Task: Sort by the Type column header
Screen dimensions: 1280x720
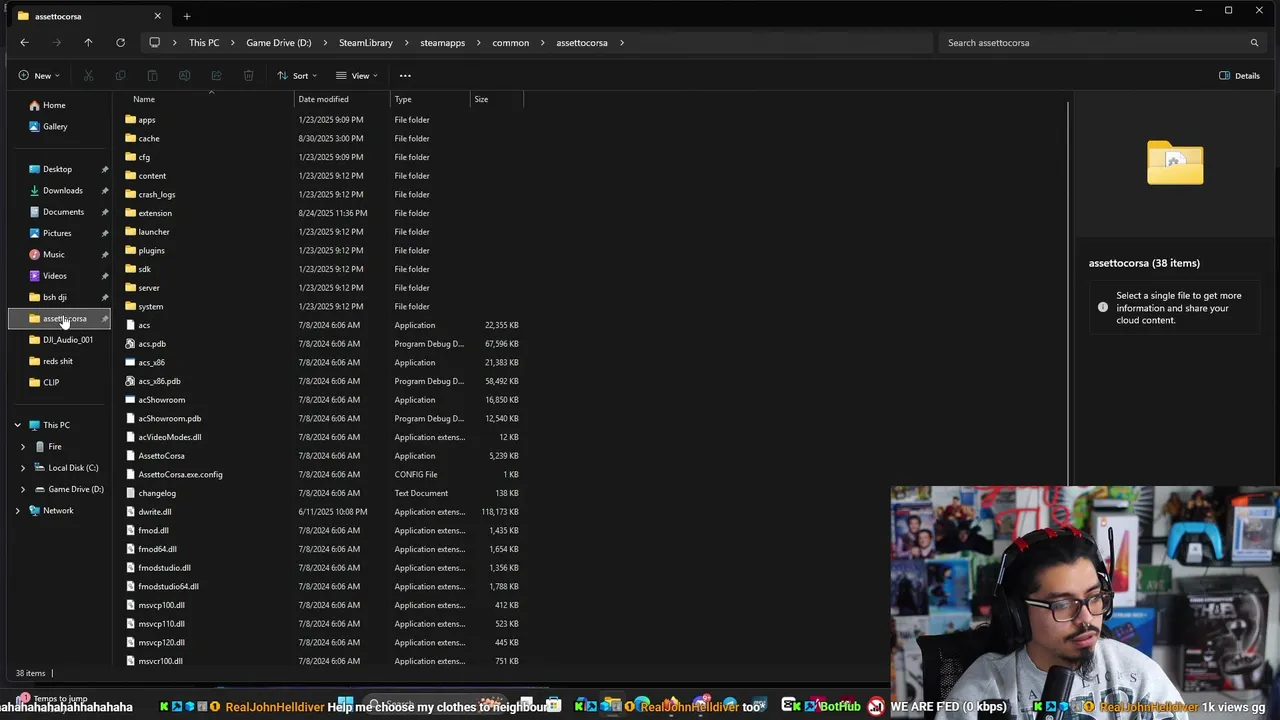Action: point(403,99)
